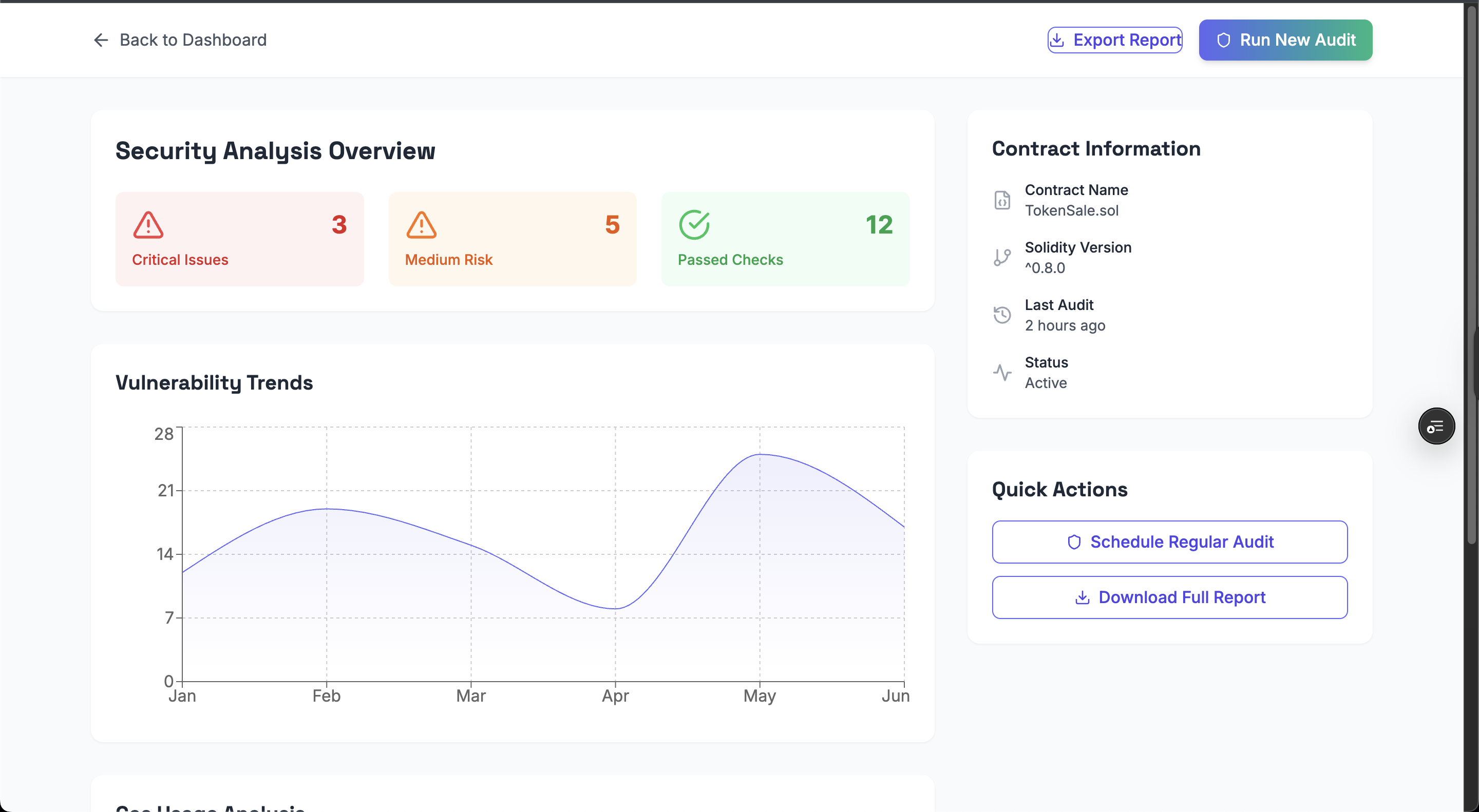Click the Critical Issues warning triangle icon
The height and width of the screenshot is (812, 1479).
(x=148, y=225)
